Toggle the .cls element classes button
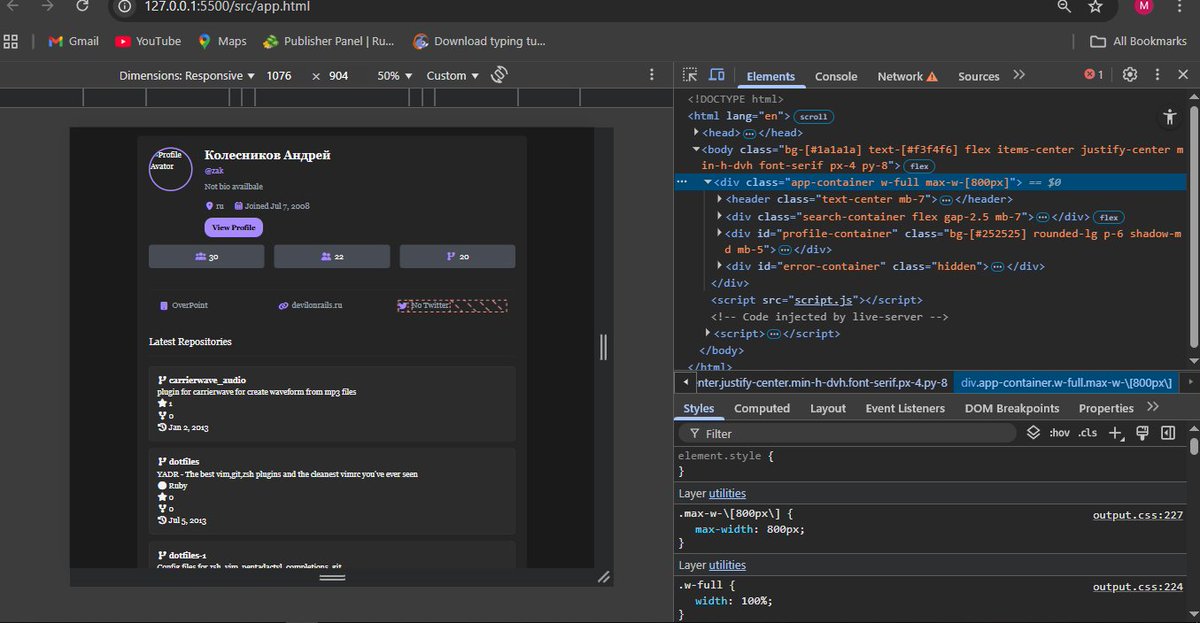This screenshot has height=623, width=1200. tap(1087, 433)
